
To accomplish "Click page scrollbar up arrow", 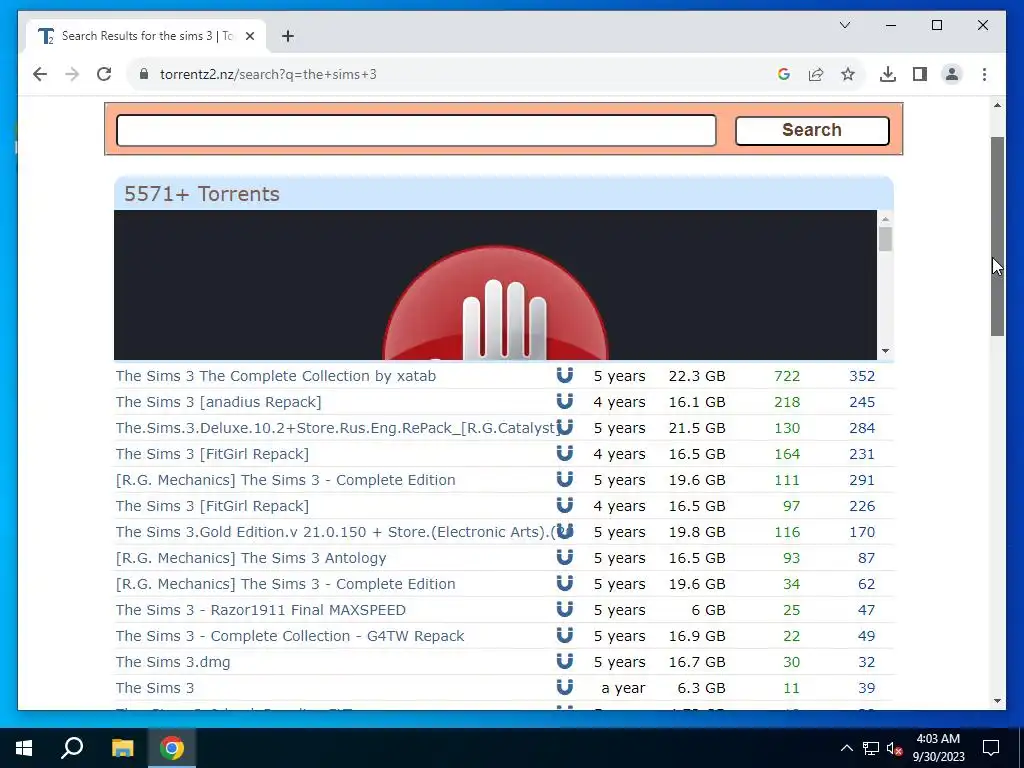I will [997, 105].
